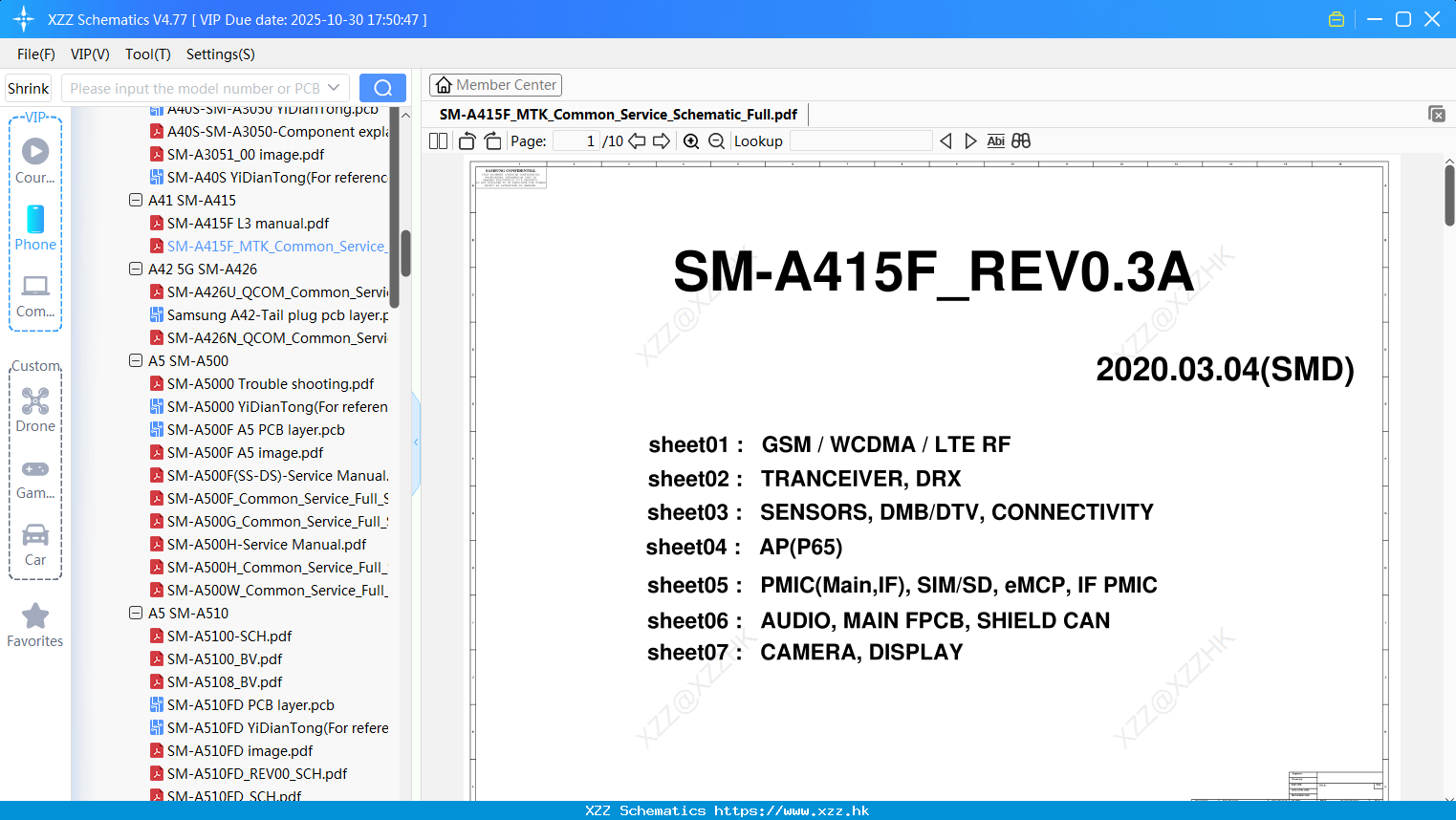
Task: Rotate the page counterclockwise
Action: tap(467, 141)
